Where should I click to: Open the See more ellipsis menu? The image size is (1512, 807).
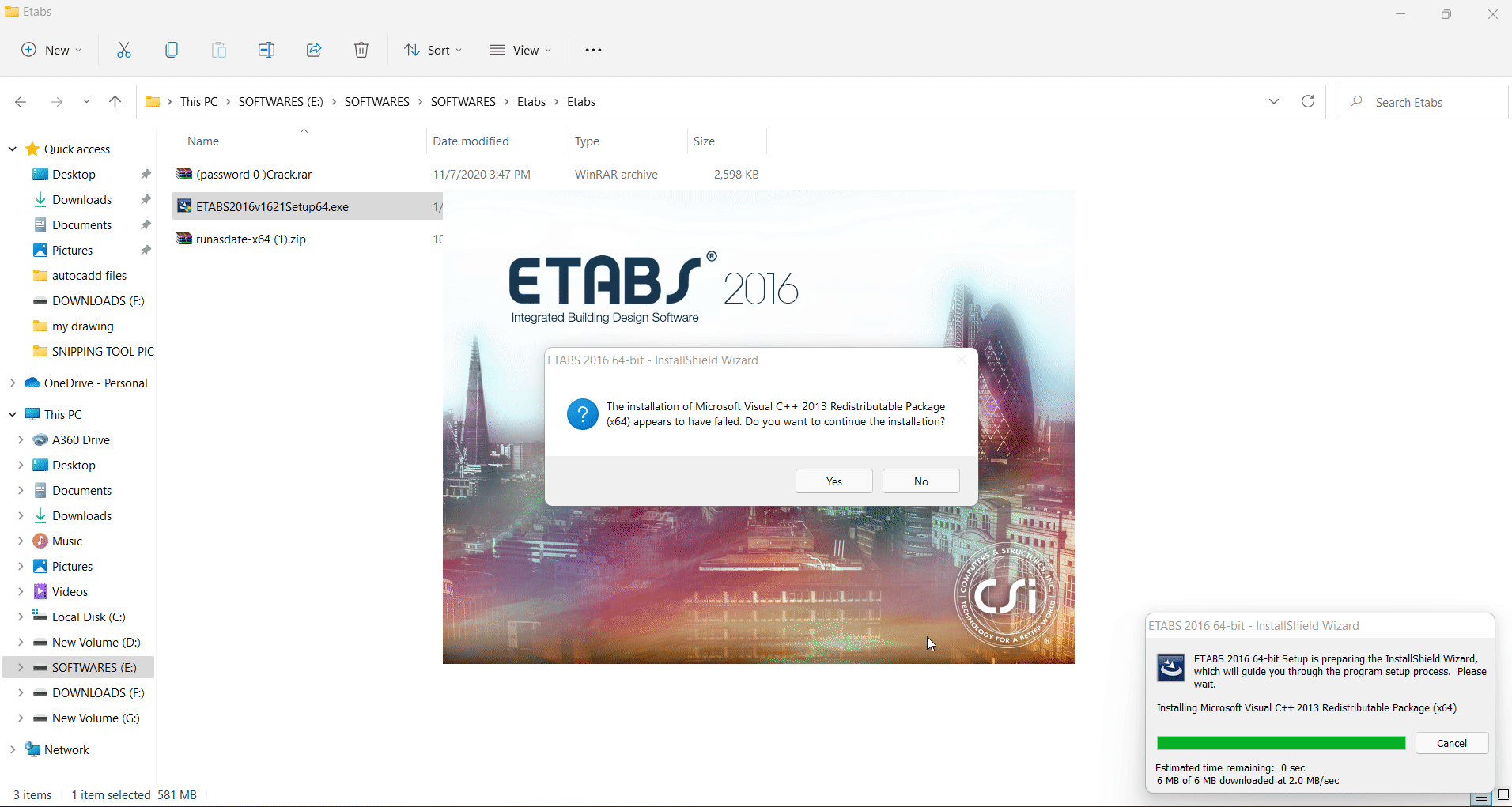pyautogui.click(x=593, y=50)
